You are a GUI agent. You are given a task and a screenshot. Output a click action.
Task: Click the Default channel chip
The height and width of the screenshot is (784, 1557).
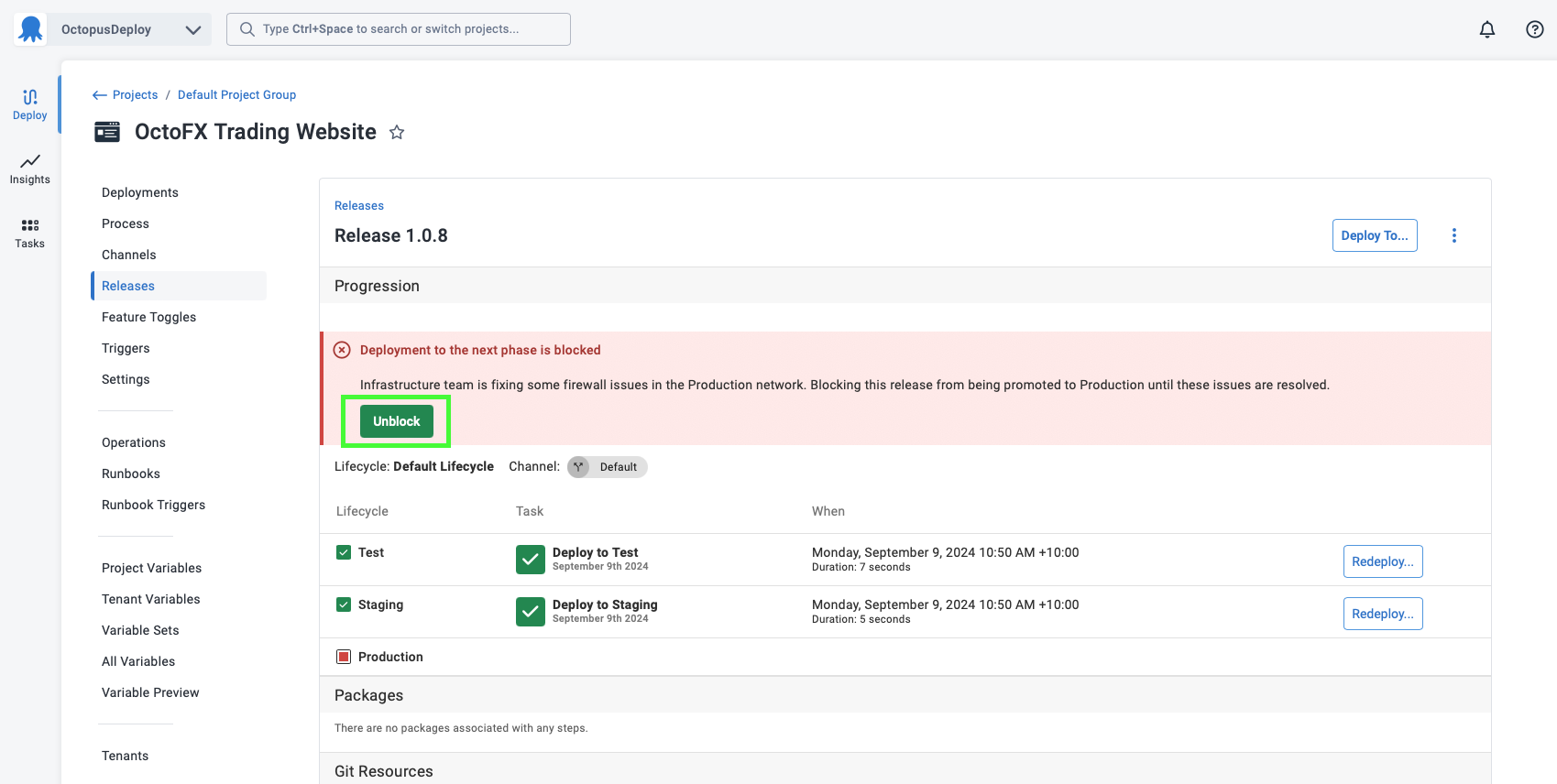608,467
